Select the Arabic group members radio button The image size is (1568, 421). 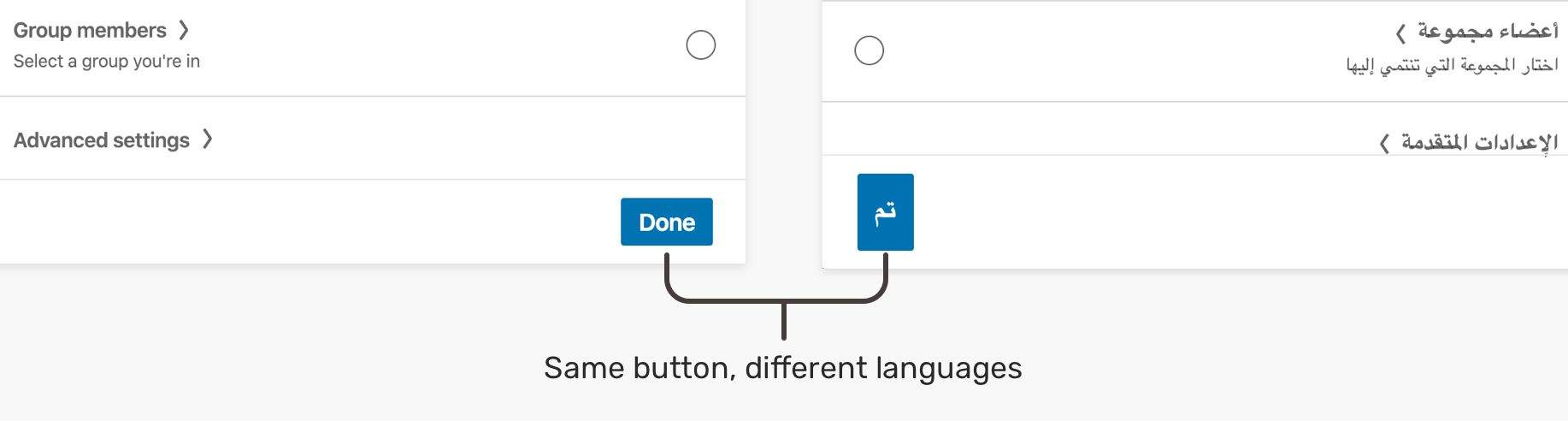[x=869, y=50]
